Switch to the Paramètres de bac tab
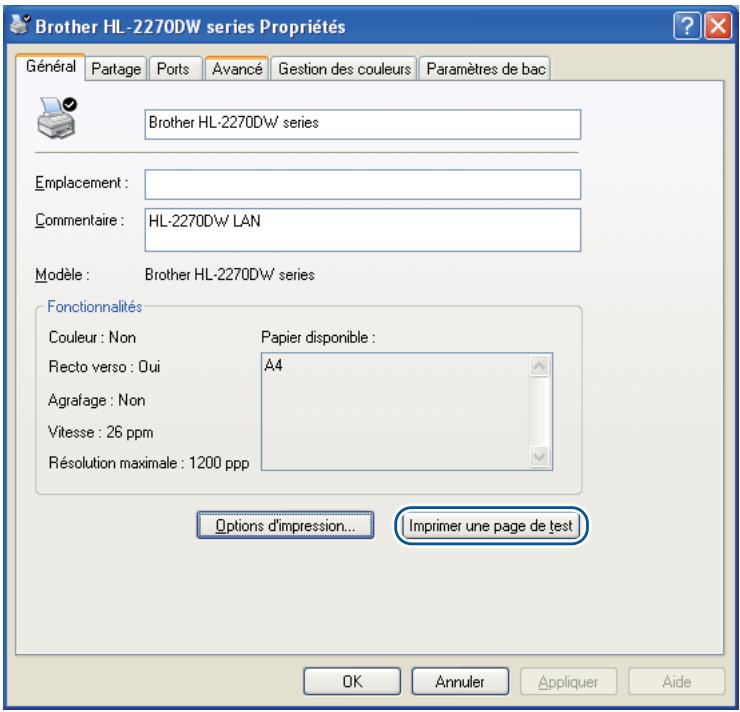The width and height of the screenshot is (740, 712). pyautogui.click(x=485, y=69)
